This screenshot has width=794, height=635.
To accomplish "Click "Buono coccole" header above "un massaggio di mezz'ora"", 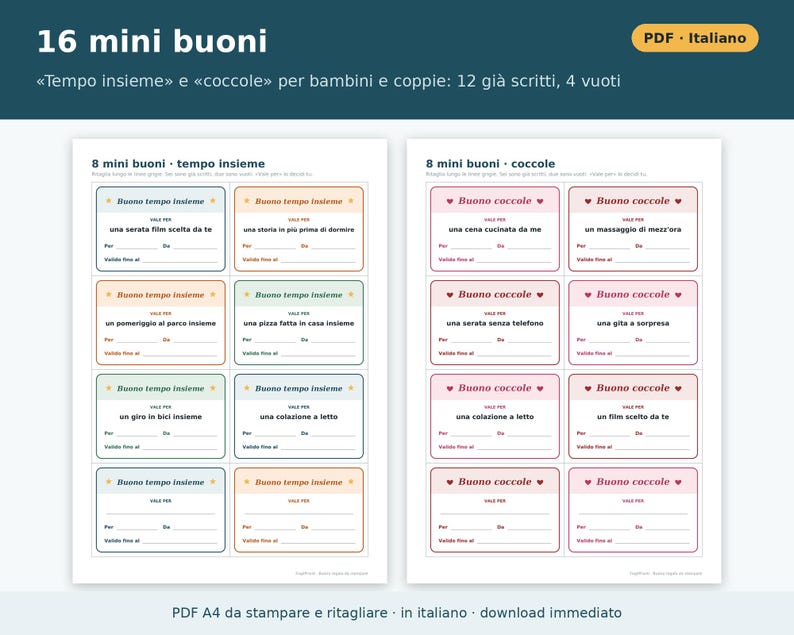I will [633, 201].
